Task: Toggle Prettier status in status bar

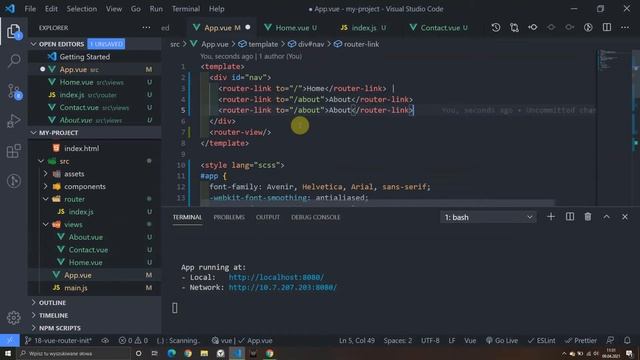Action: click(581, 340)
